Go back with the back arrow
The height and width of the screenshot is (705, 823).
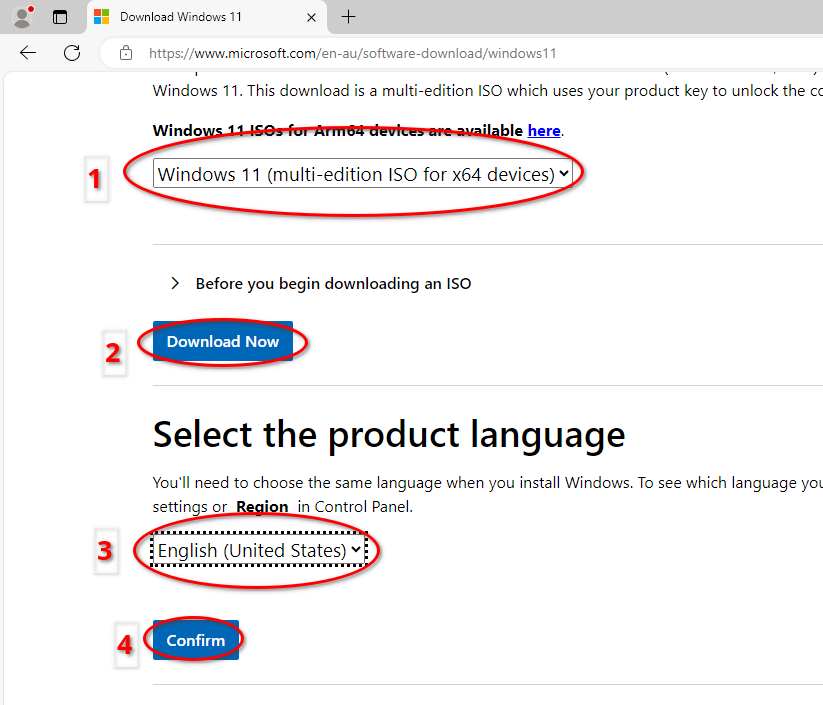coord(28,52)
